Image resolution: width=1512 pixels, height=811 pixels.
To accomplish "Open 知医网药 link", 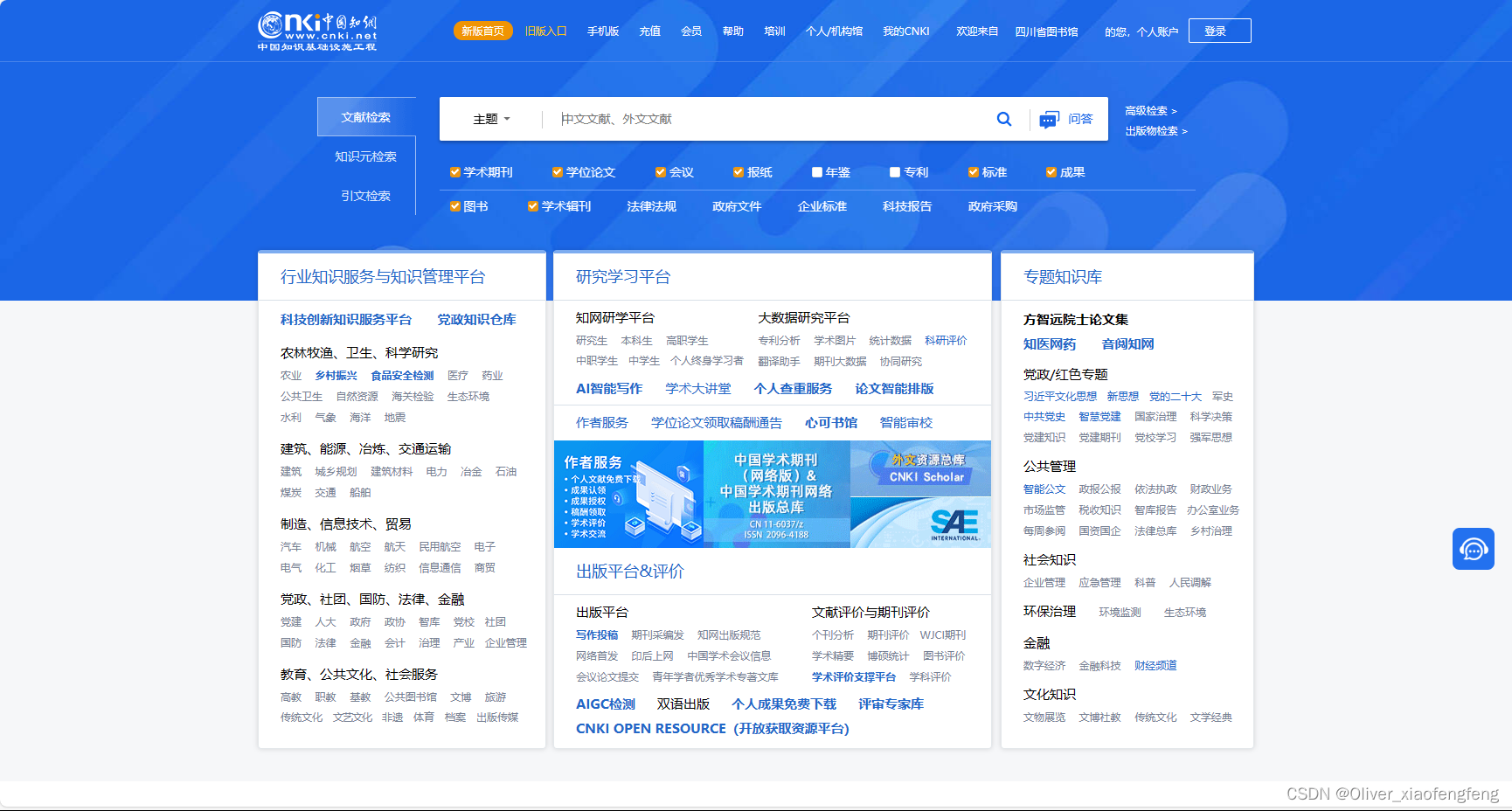I will [x=1050, y=343].
